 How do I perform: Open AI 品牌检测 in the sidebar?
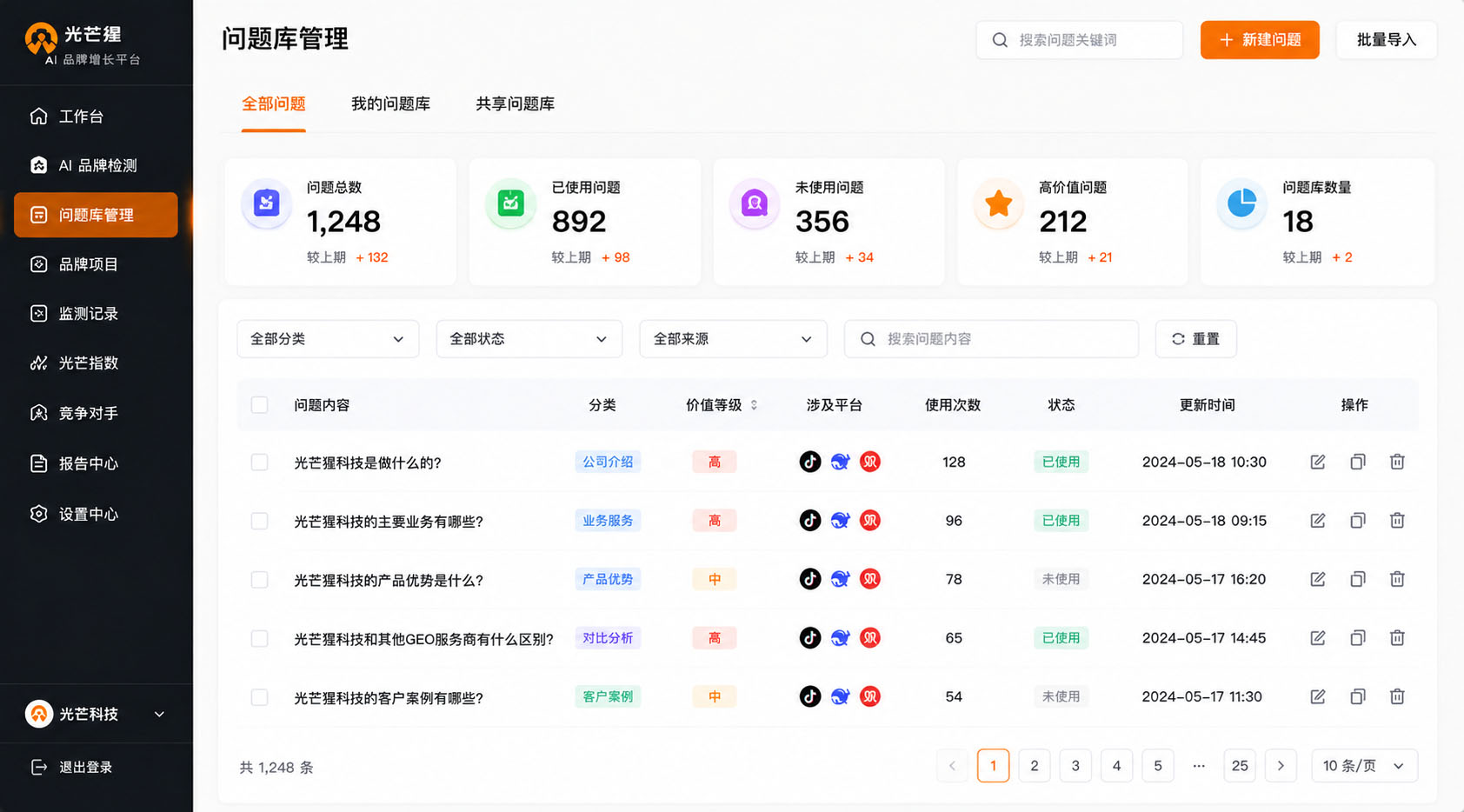tap(96, 165)
